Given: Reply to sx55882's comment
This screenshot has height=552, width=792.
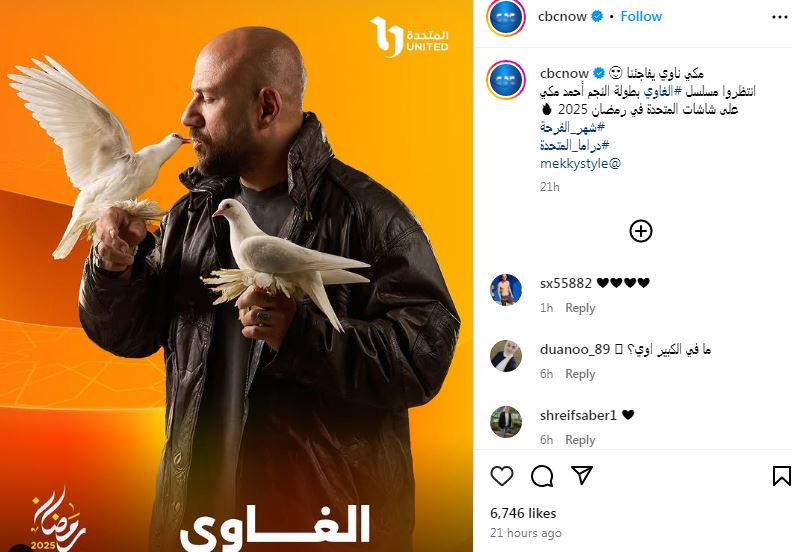Looking at the screenshot, I should 580,308.
